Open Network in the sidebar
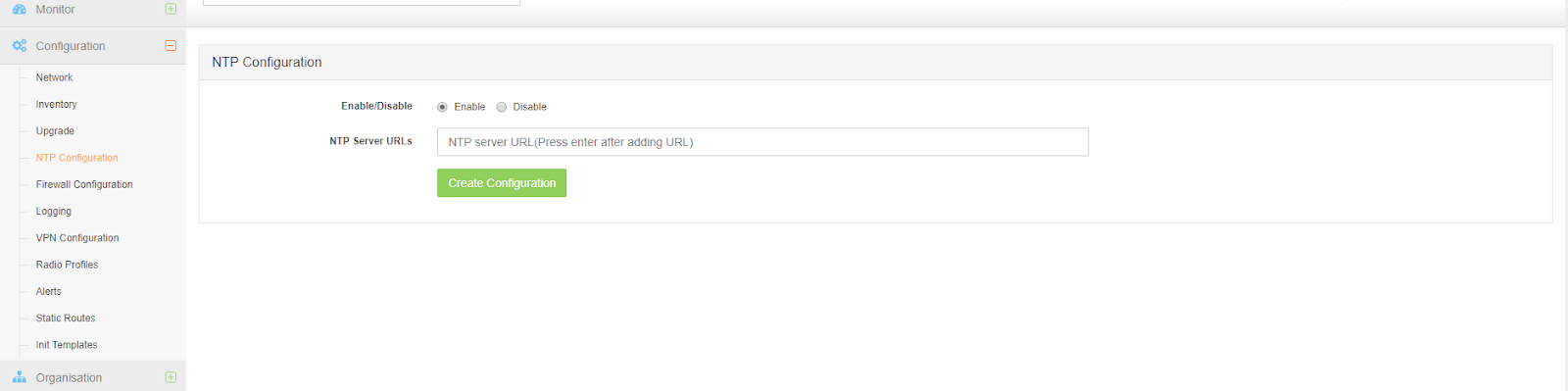 click(54, 77)
